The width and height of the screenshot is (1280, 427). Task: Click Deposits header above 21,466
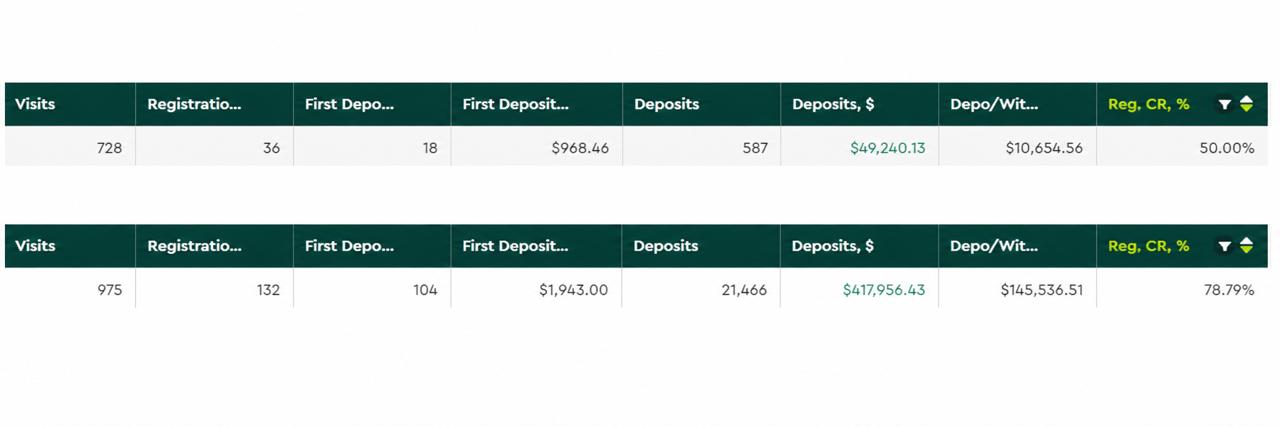click(667, 246)
